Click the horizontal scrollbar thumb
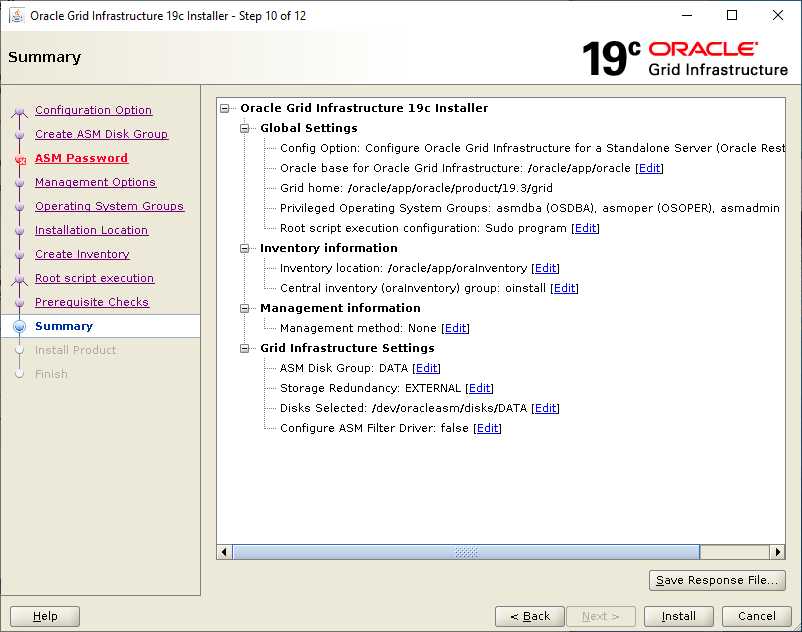 tap(466, 552)
